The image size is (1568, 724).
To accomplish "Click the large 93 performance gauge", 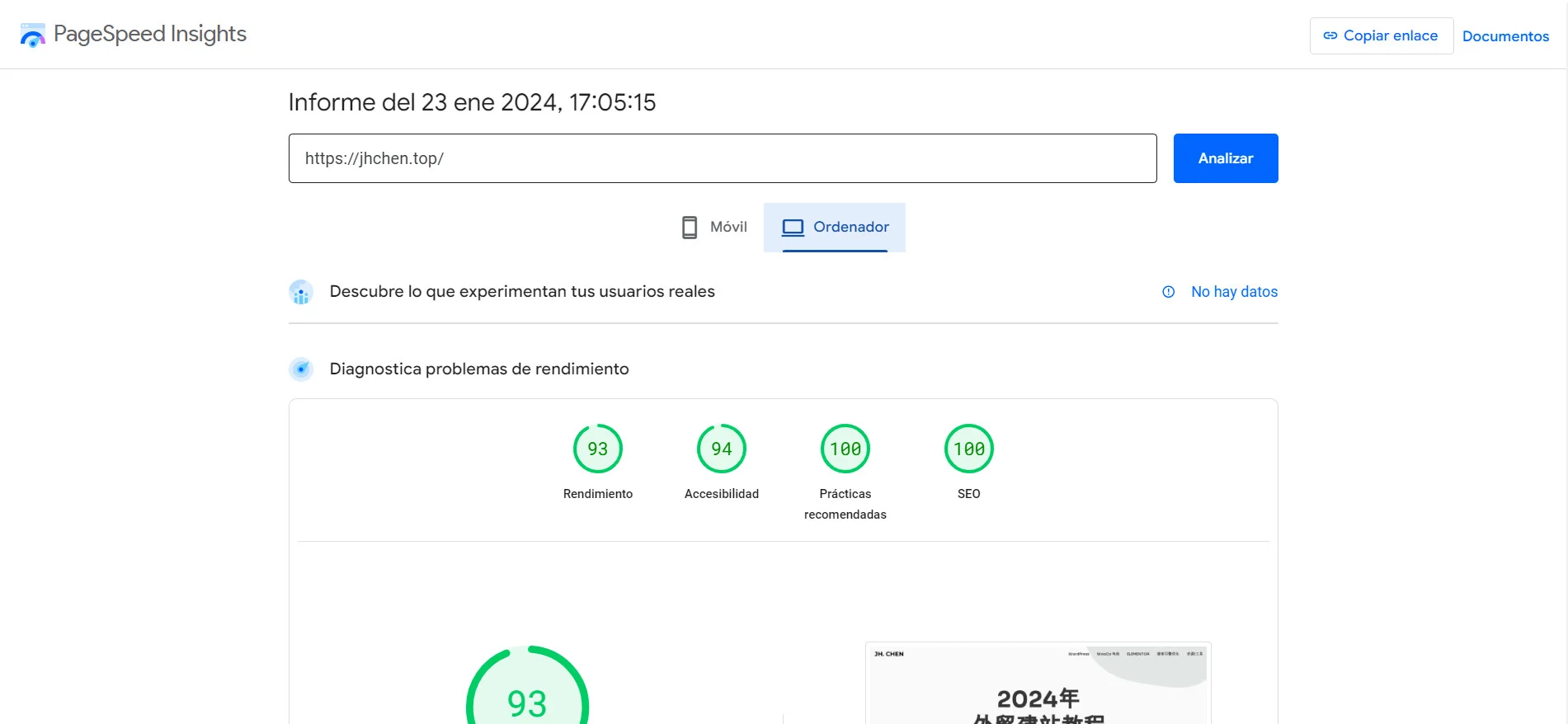I will pyautogui.click(x=528, y=686).
